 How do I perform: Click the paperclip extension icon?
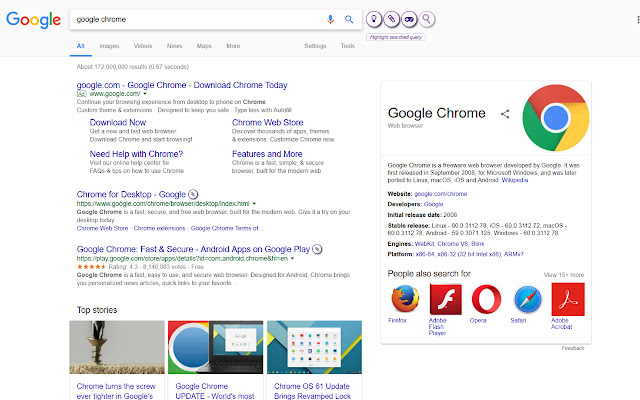coord(391,19)
